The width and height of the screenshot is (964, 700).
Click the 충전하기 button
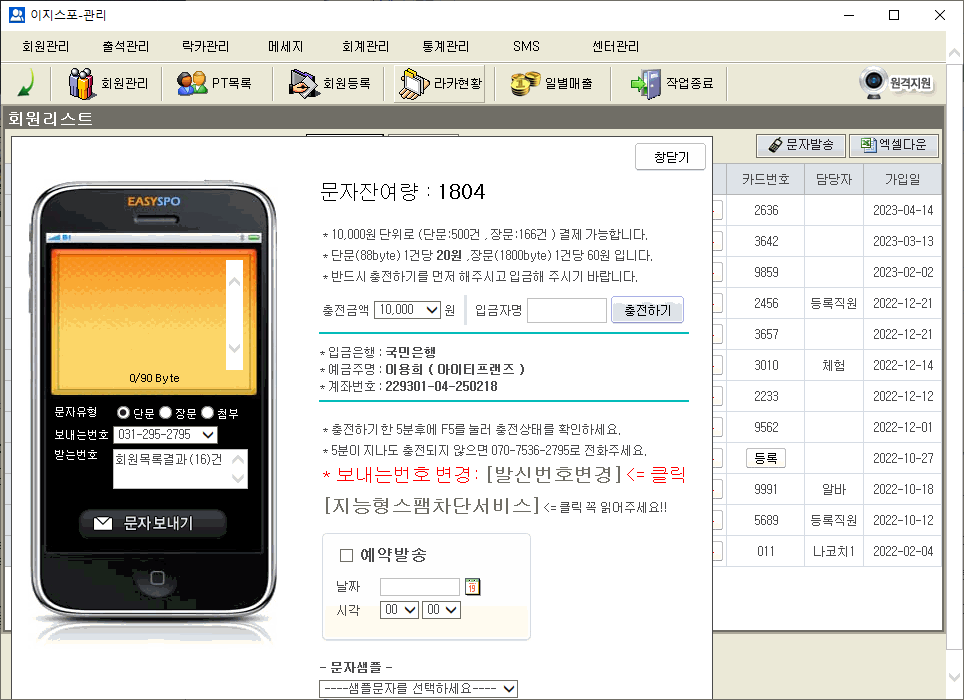click(x=647, y=311)
